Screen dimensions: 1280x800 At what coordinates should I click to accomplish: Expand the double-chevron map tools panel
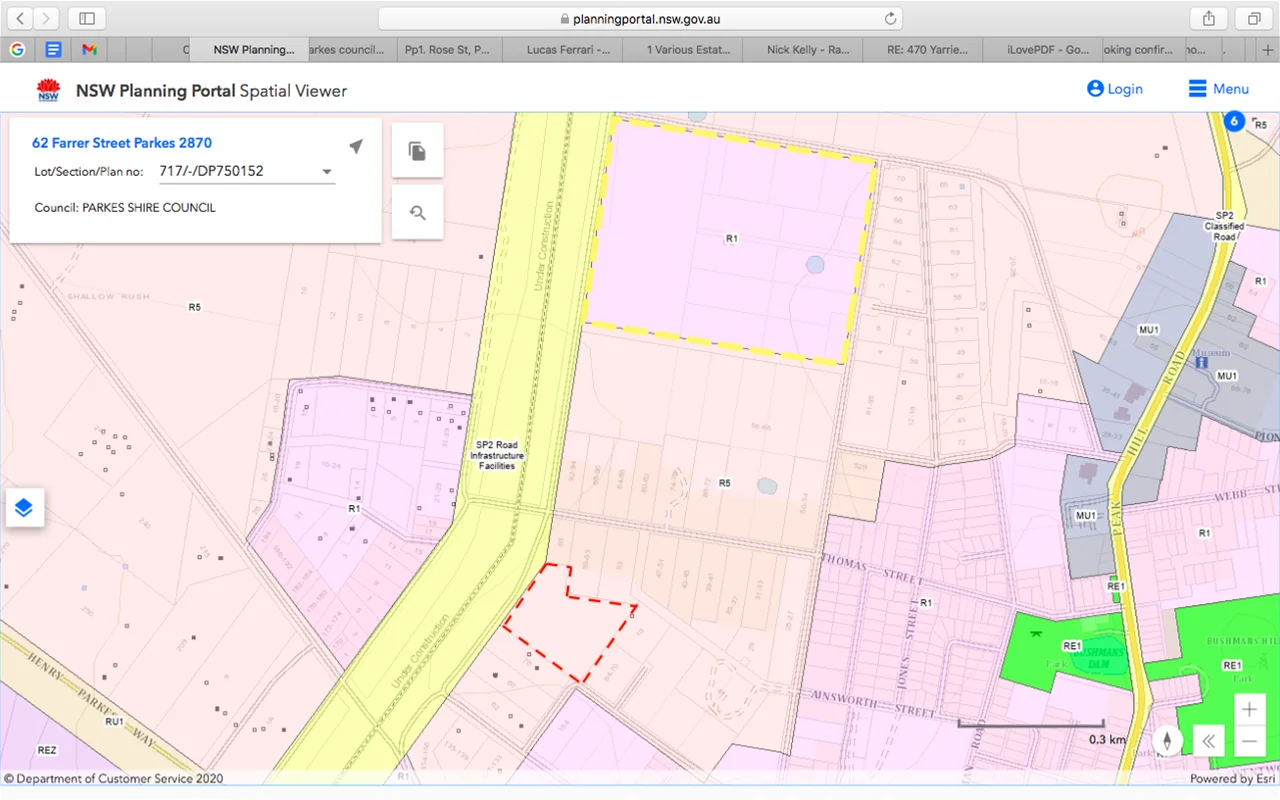pyautogui.click(x=1208, y=741)
